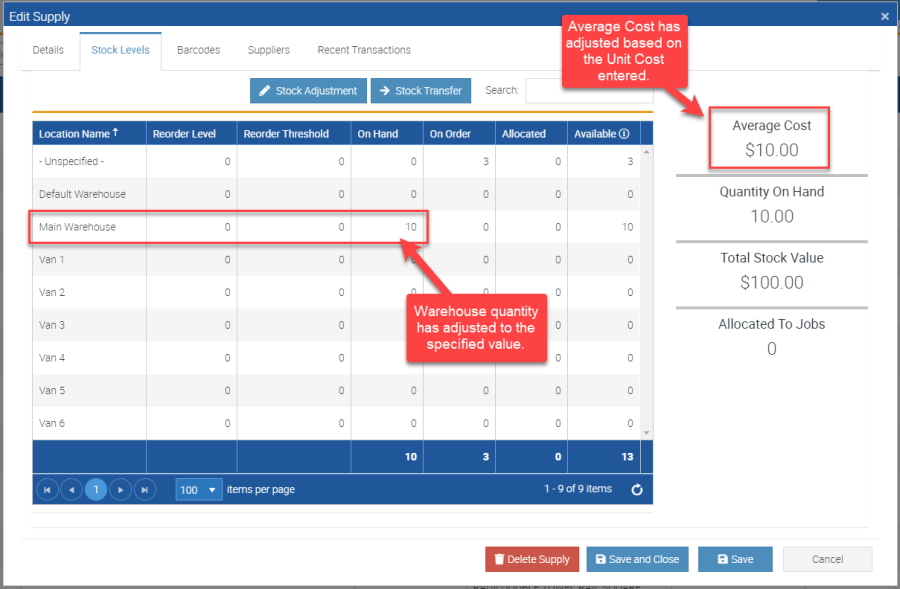This screenshot has height=589, width=900.
Task: Open the Barcodes tab
Action: pyautogui.click(x=198, y=50)
